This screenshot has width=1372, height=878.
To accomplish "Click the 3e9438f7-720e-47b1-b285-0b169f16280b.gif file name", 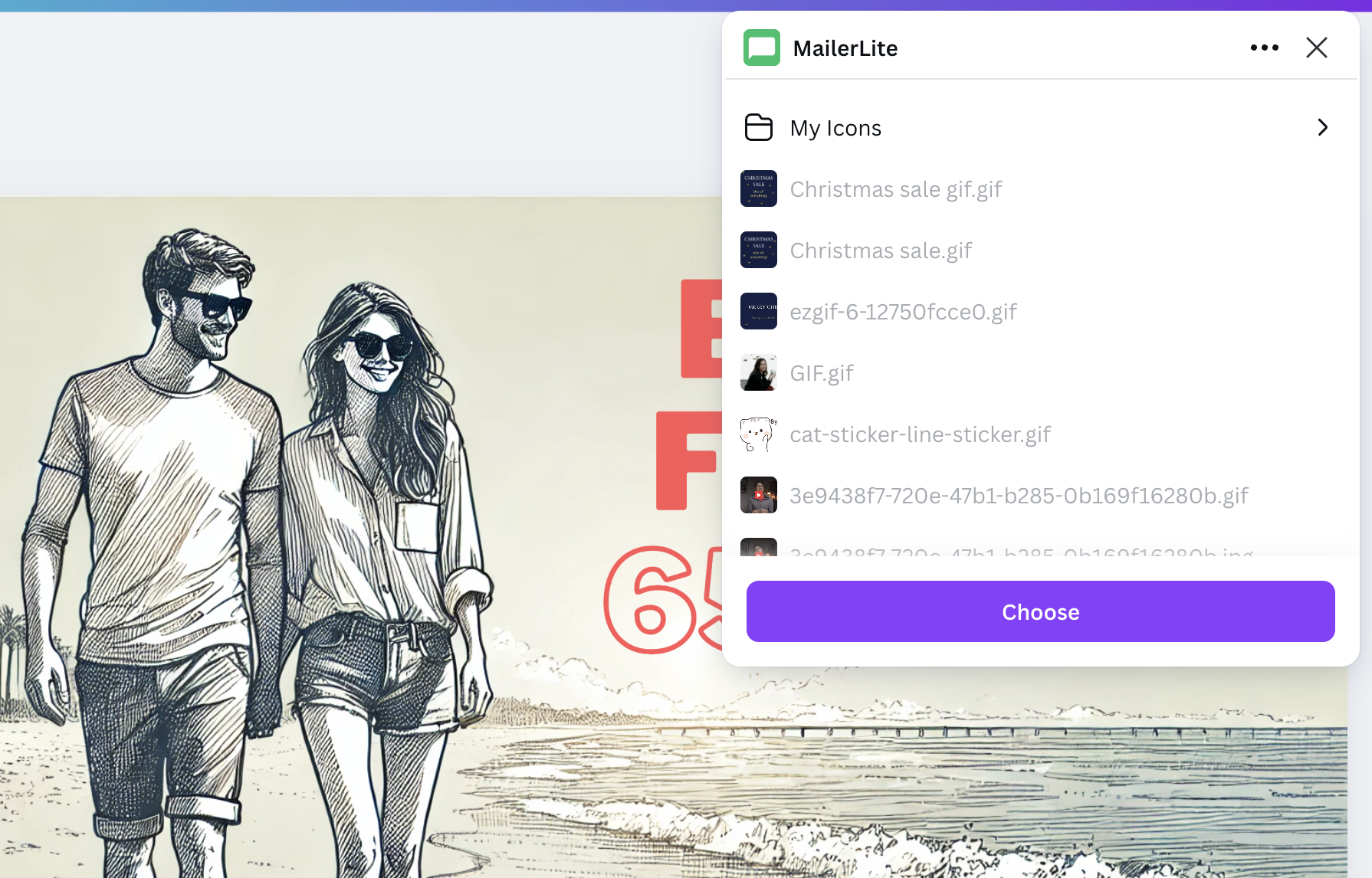I will pos(1019,496).
